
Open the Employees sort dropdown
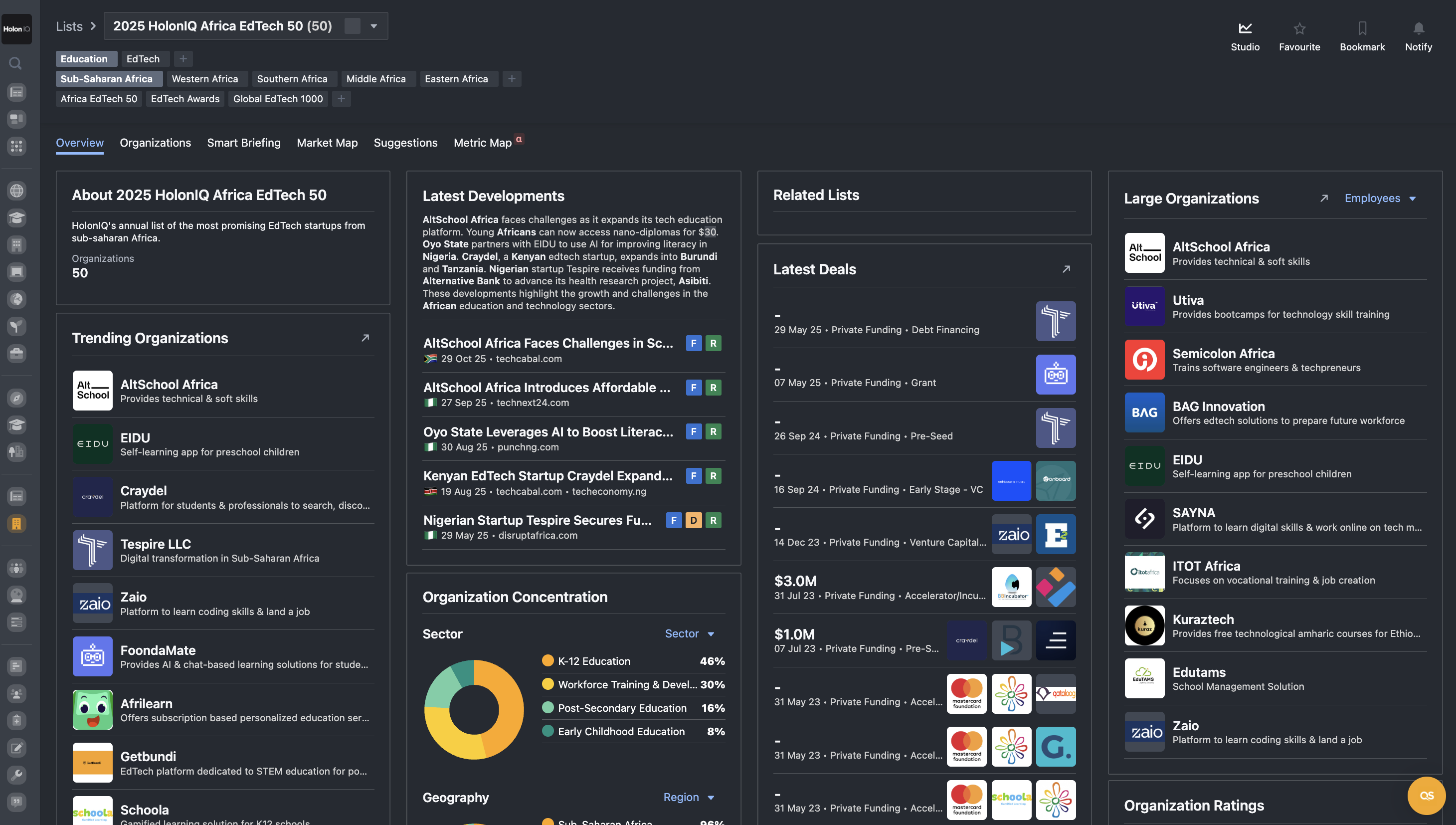pos(1380,199)
